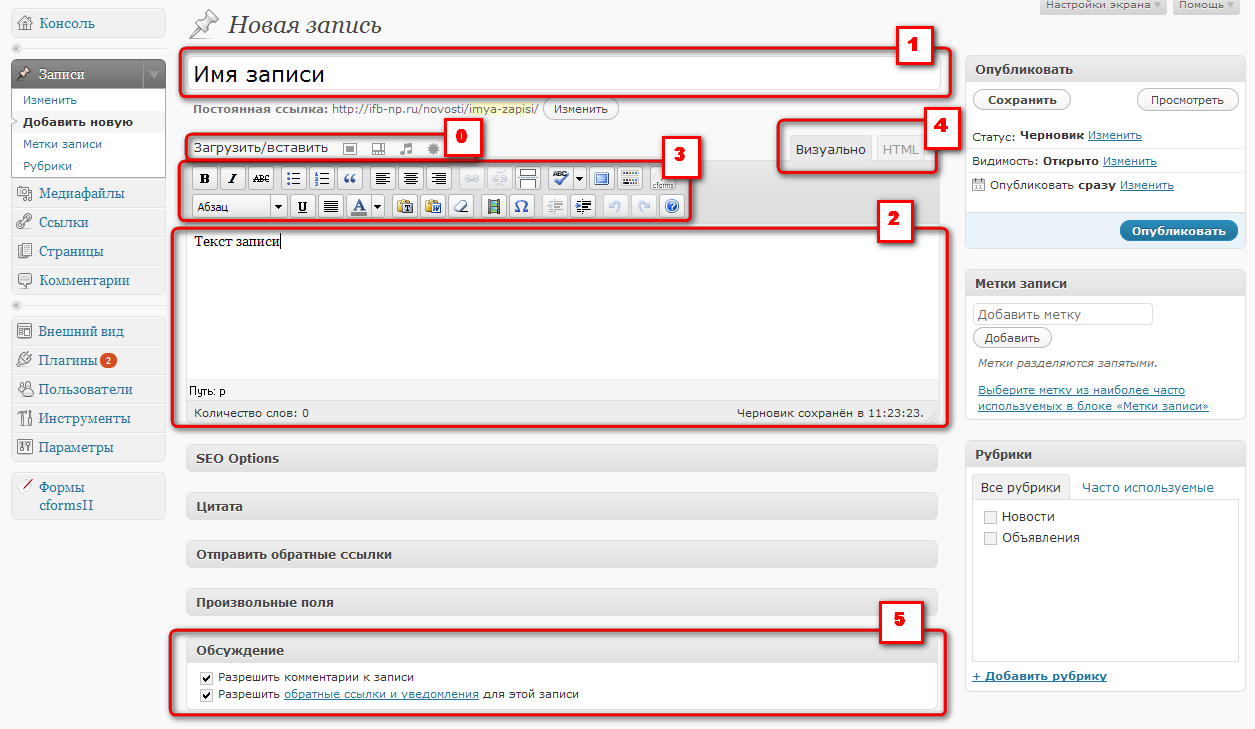Screen dimensions: 1255x729
Task: Open the editor help icon
Action: click(x=672, y=207)
